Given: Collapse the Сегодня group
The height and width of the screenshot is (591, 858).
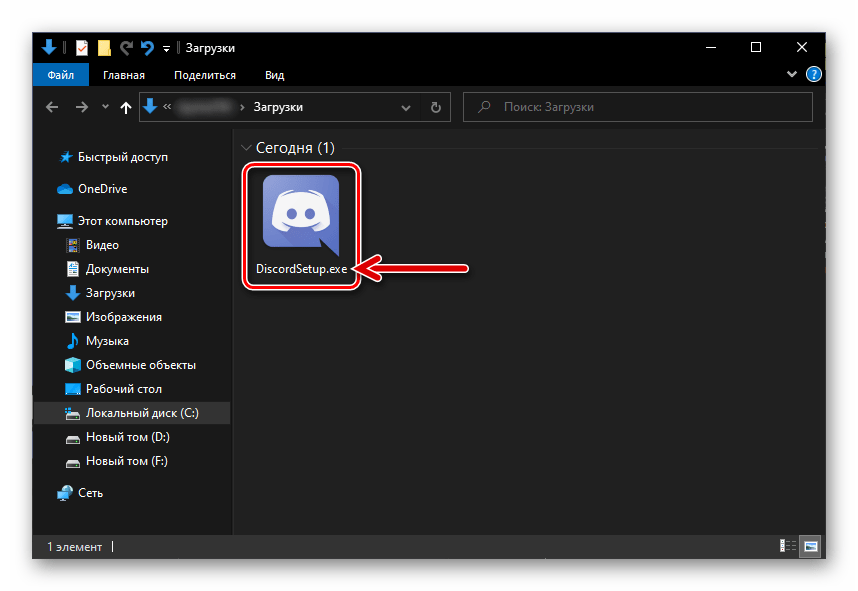Looking at the screenshot, I should click(246, 148).
